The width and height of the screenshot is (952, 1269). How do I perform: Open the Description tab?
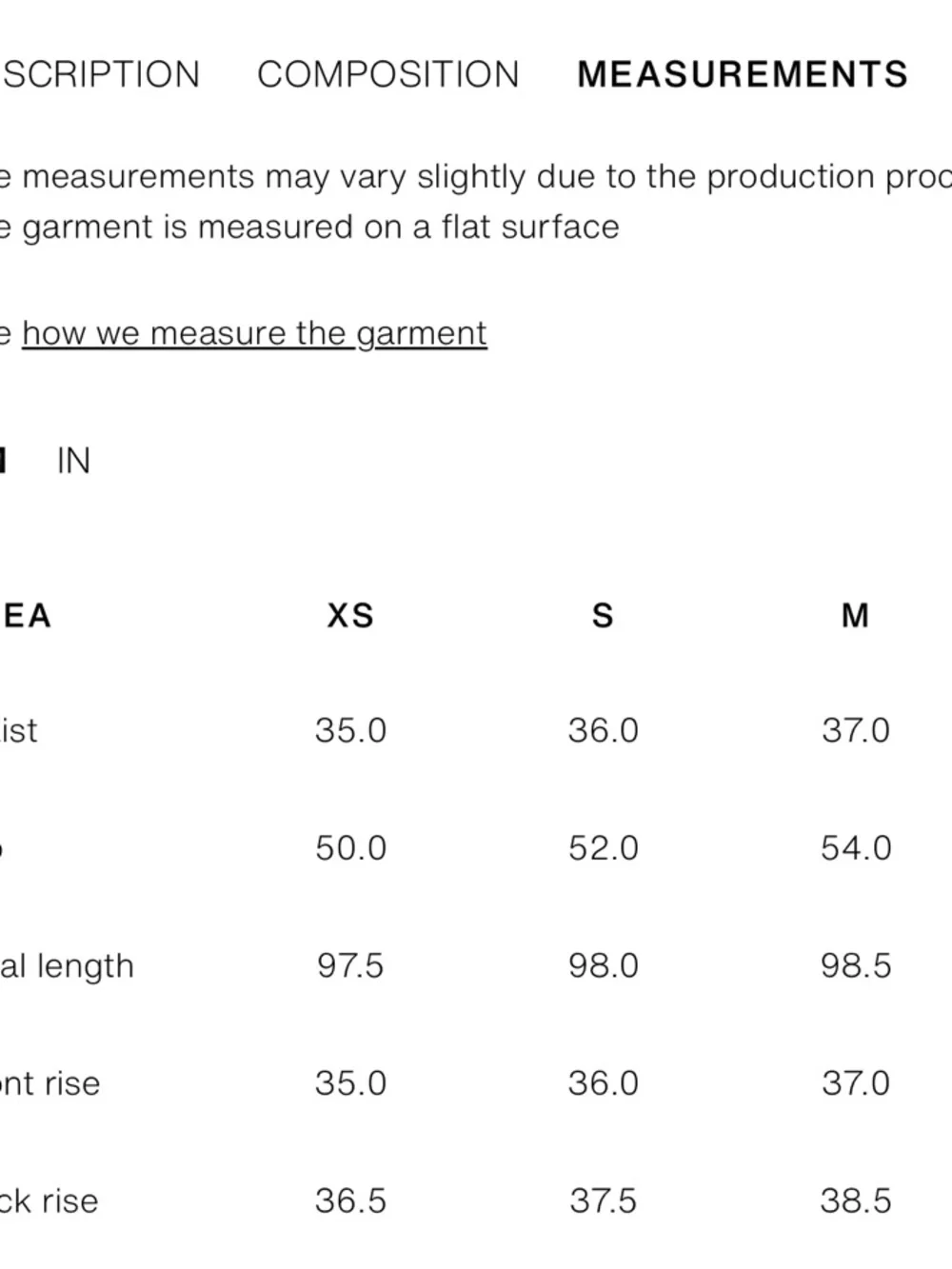tap(100, 74)
